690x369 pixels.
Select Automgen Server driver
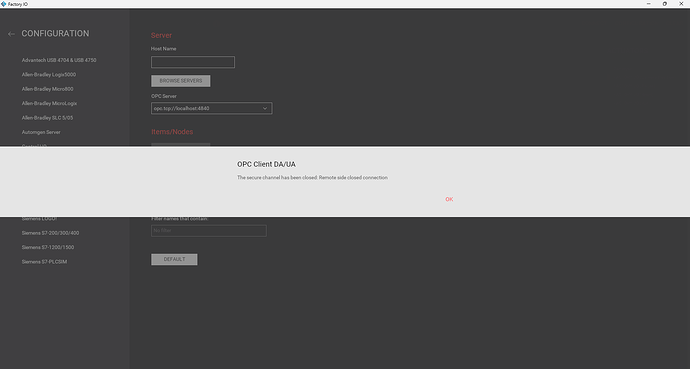click(x=41, y=132)
